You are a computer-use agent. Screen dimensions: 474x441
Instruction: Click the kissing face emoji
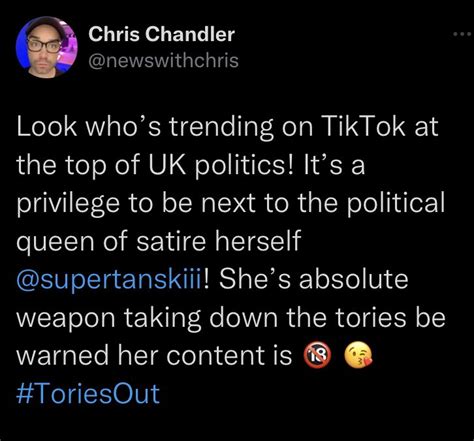359,356
